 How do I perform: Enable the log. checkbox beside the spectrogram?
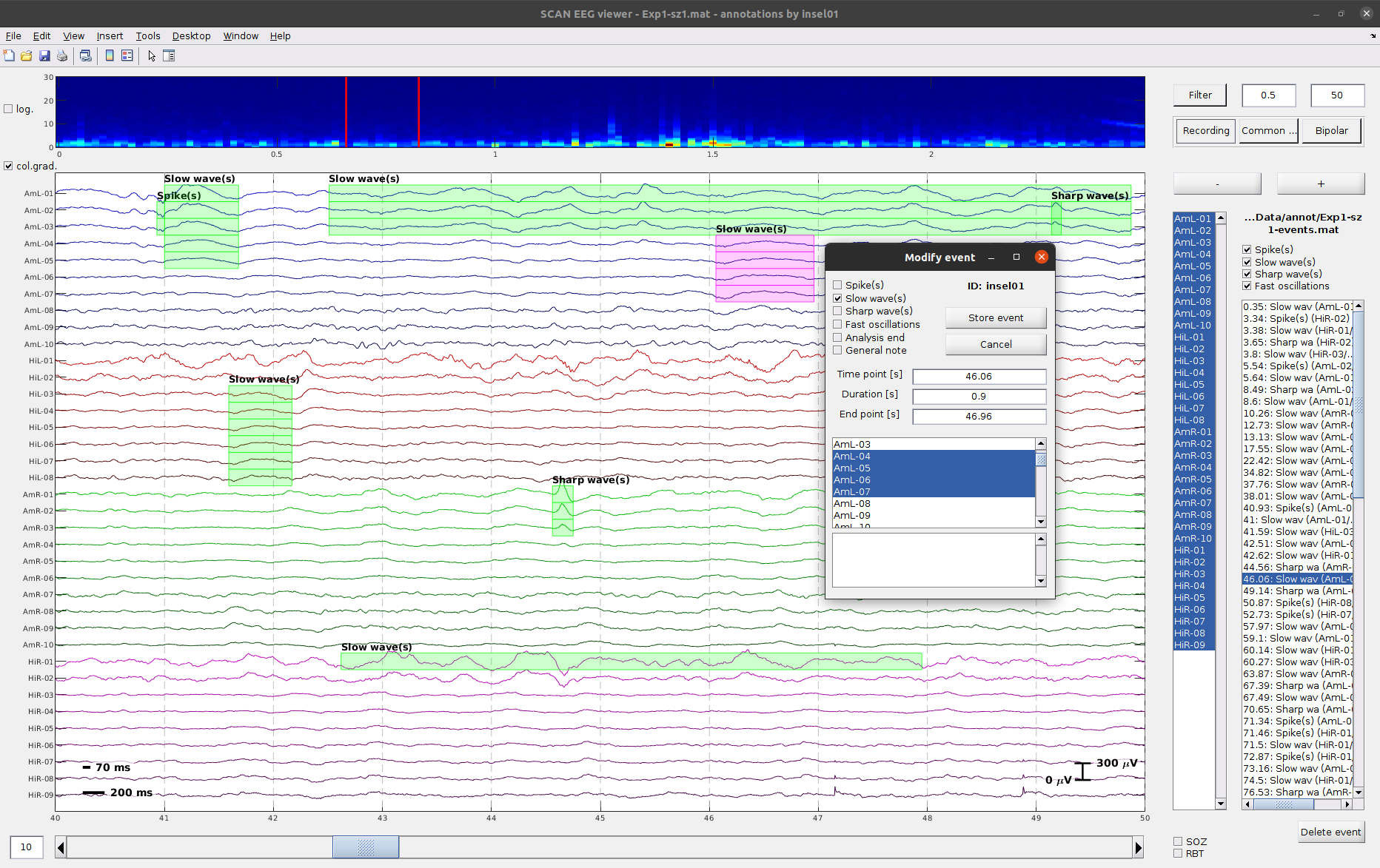pyautogui.click(x=9, y=109)
